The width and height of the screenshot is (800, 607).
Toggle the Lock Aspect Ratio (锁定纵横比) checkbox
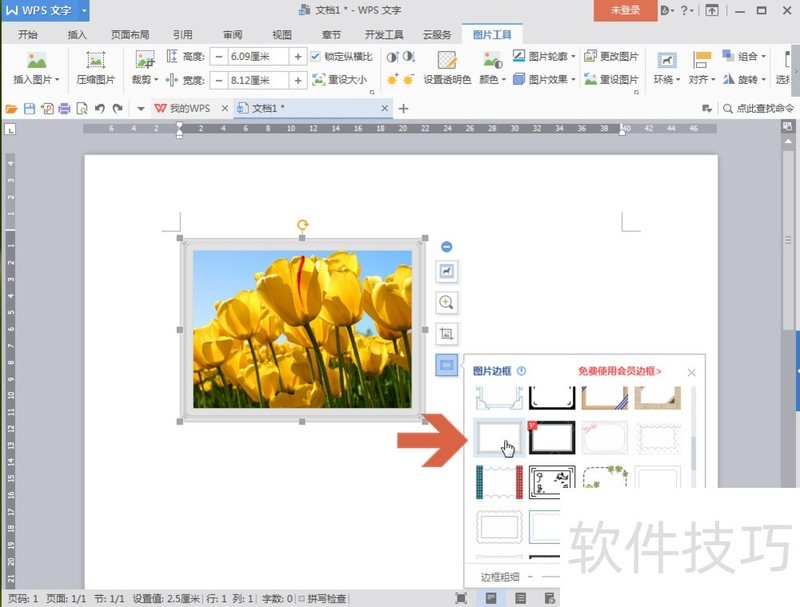pos(313,56)
